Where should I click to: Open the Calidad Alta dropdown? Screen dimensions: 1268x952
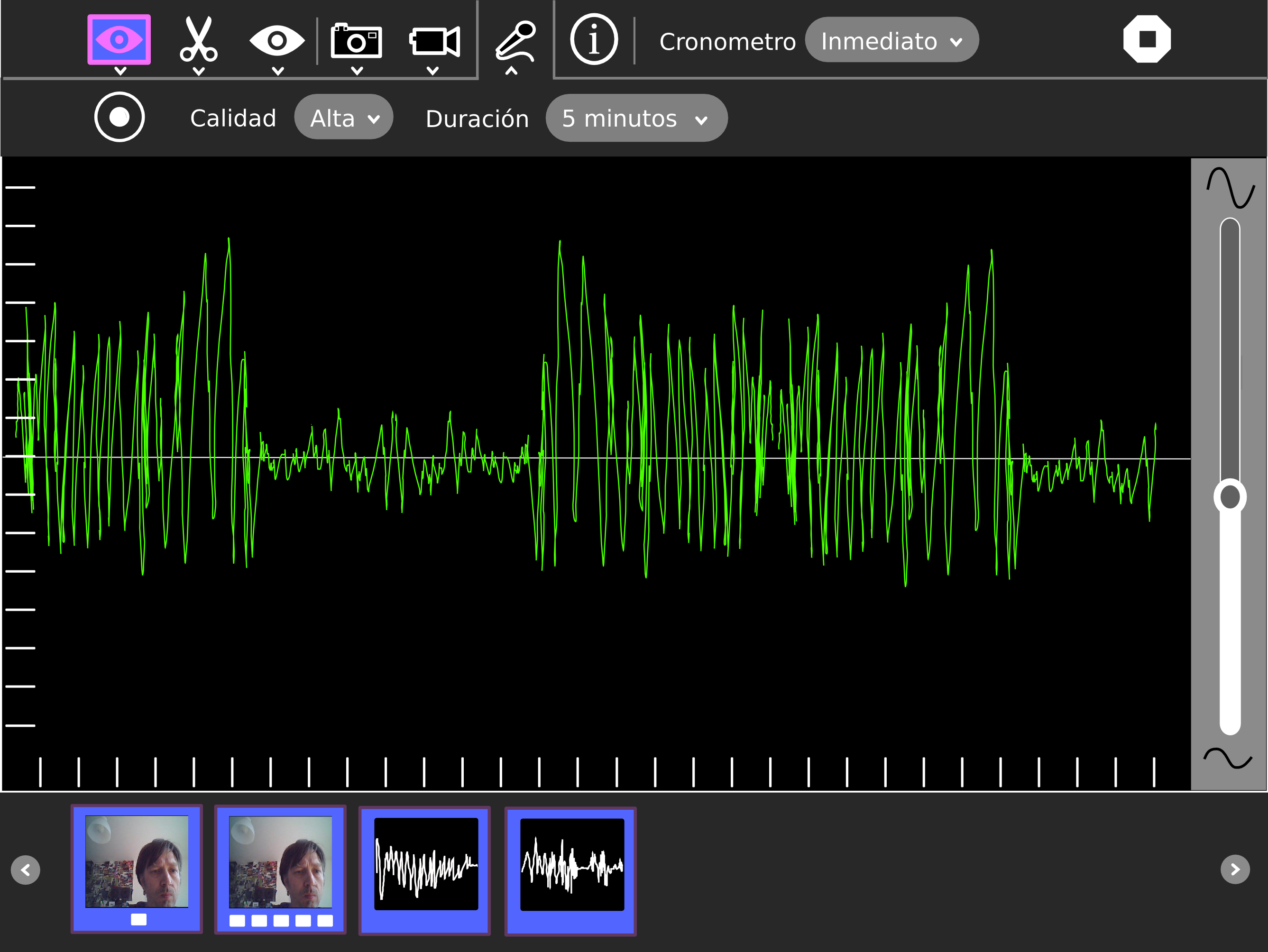pyautogui.click(x=343, y=118)
